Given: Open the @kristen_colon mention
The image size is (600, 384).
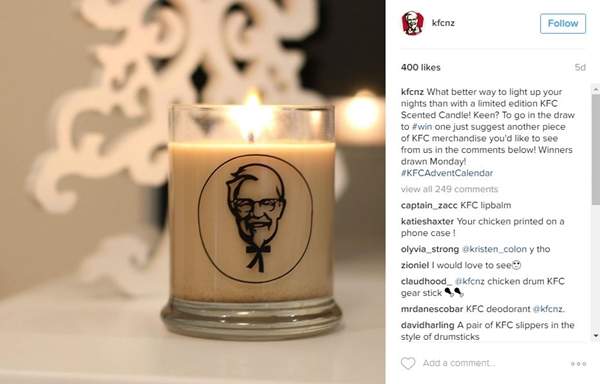Looking at the screenshot, I should [494, 249].
